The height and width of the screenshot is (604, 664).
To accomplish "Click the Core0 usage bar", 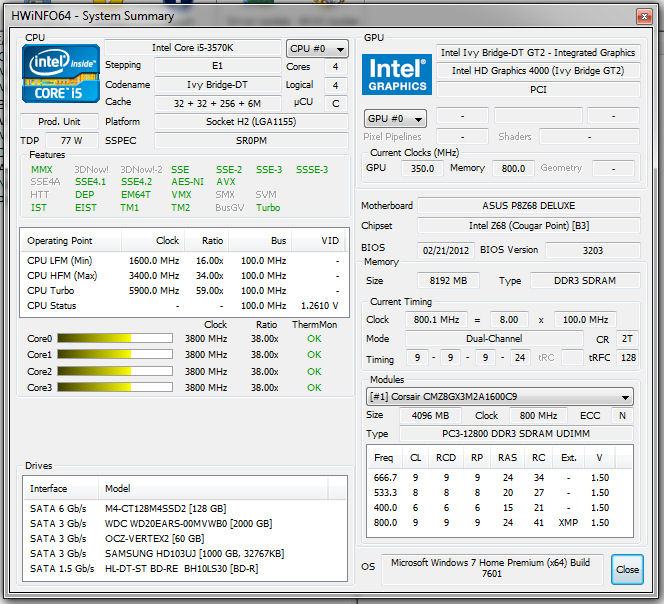I will 115,338.
